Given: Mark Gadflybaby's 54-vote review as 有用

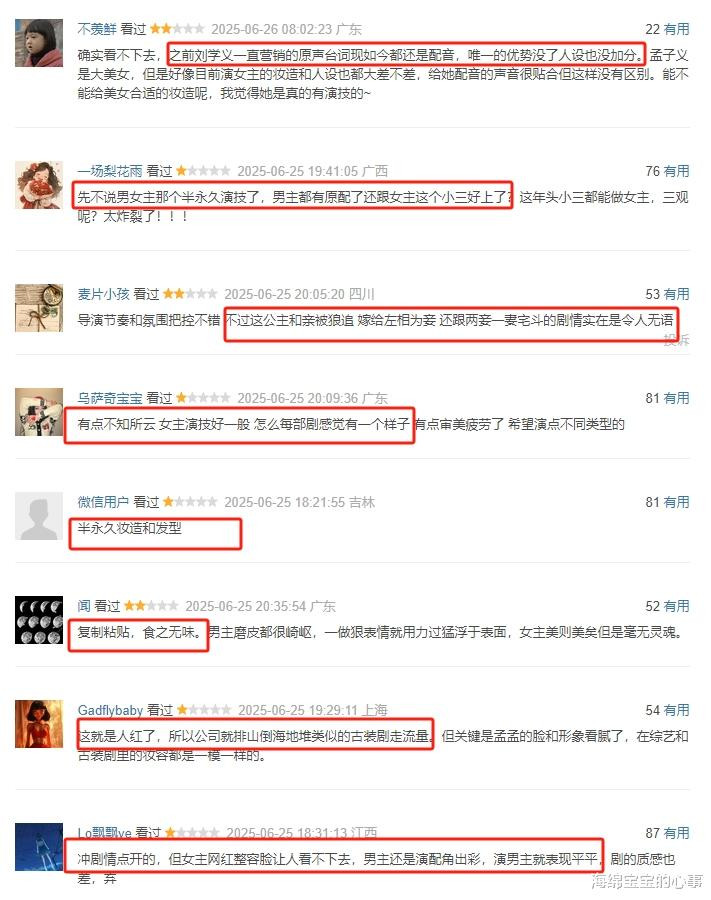Looking at the screenshot, I should pos(677,710).
